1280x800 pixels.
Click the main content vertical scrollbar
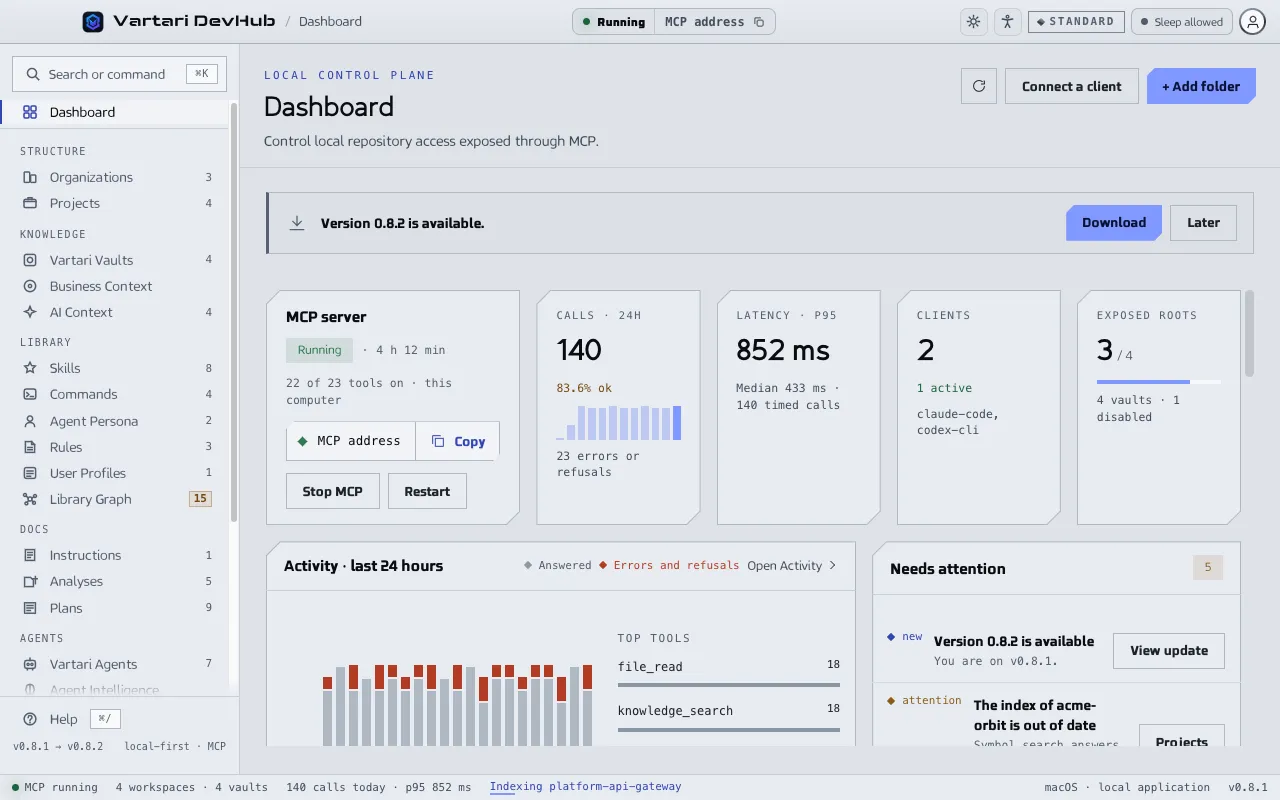(1249, 334)
